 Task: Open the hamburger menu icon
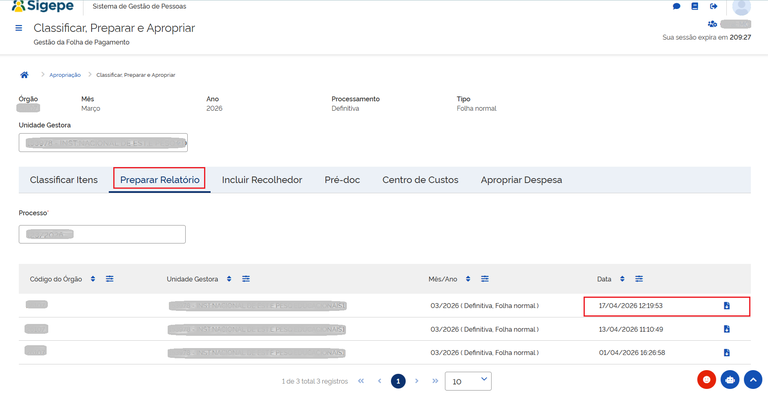point(19,28)
